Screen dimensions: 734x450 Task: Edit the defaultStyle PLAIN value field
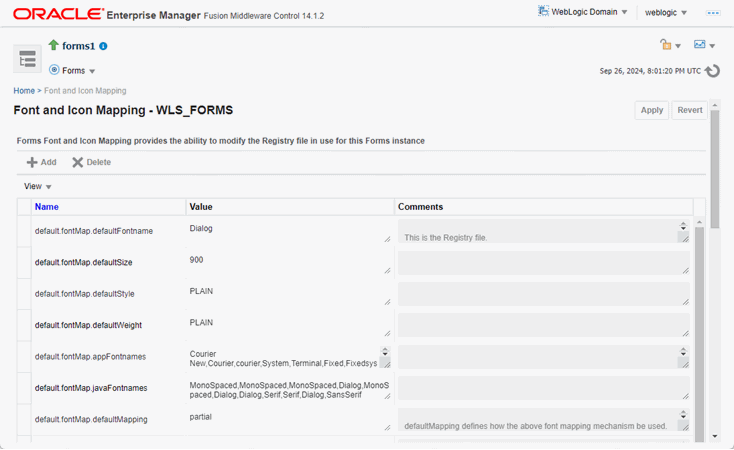[289, 294]
